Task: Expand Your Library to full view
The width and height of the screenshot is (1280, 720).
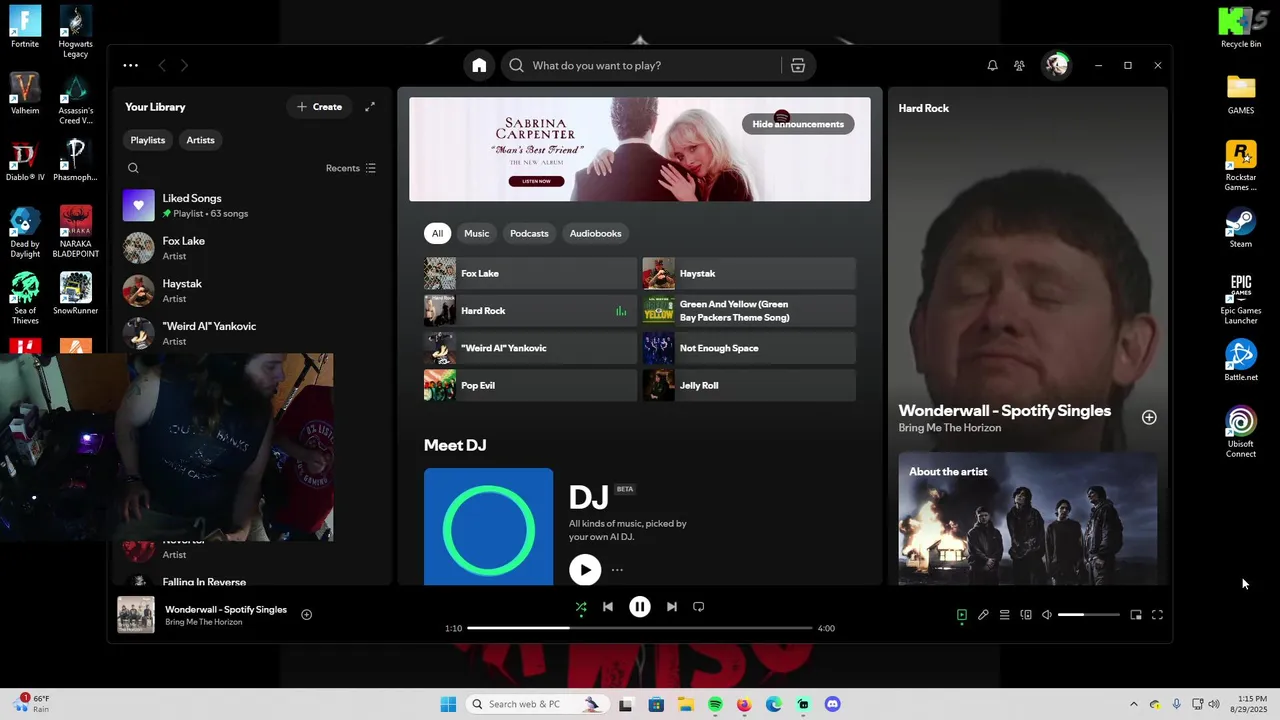Action: coord(370,107)
